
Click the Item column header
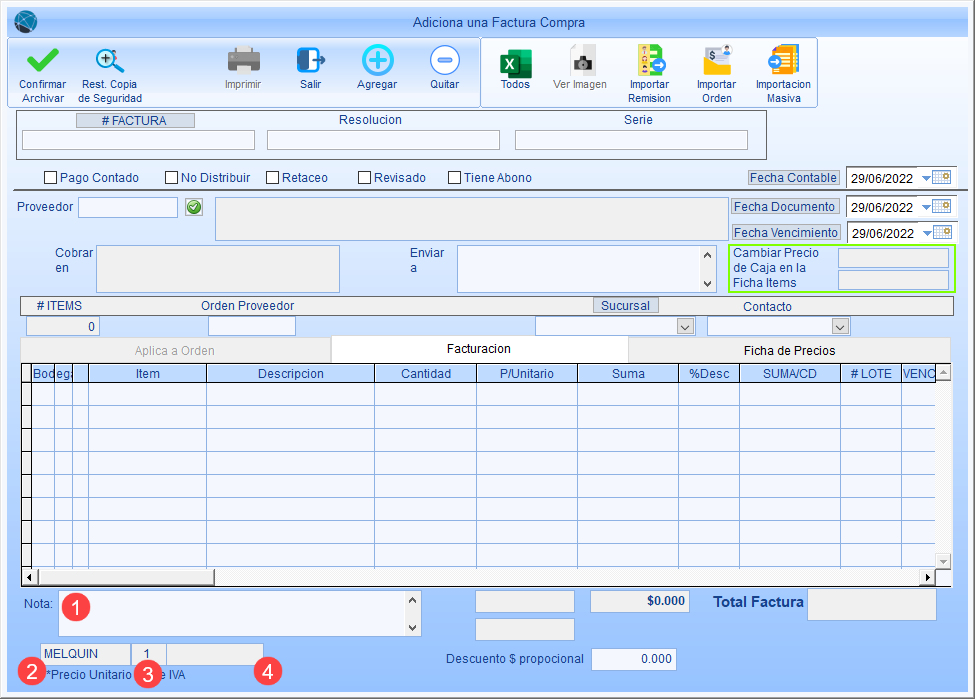[147, 374]
